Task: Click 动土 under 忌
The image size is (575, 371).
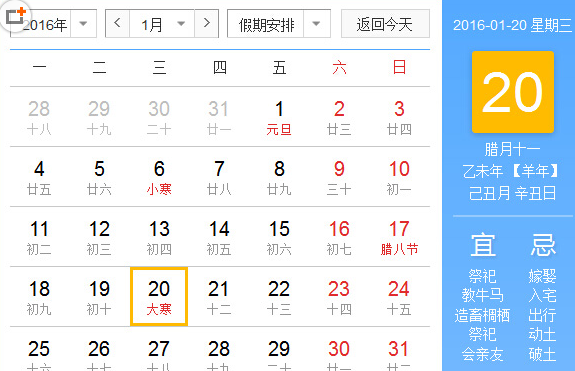Action: (x=543, y=335)
